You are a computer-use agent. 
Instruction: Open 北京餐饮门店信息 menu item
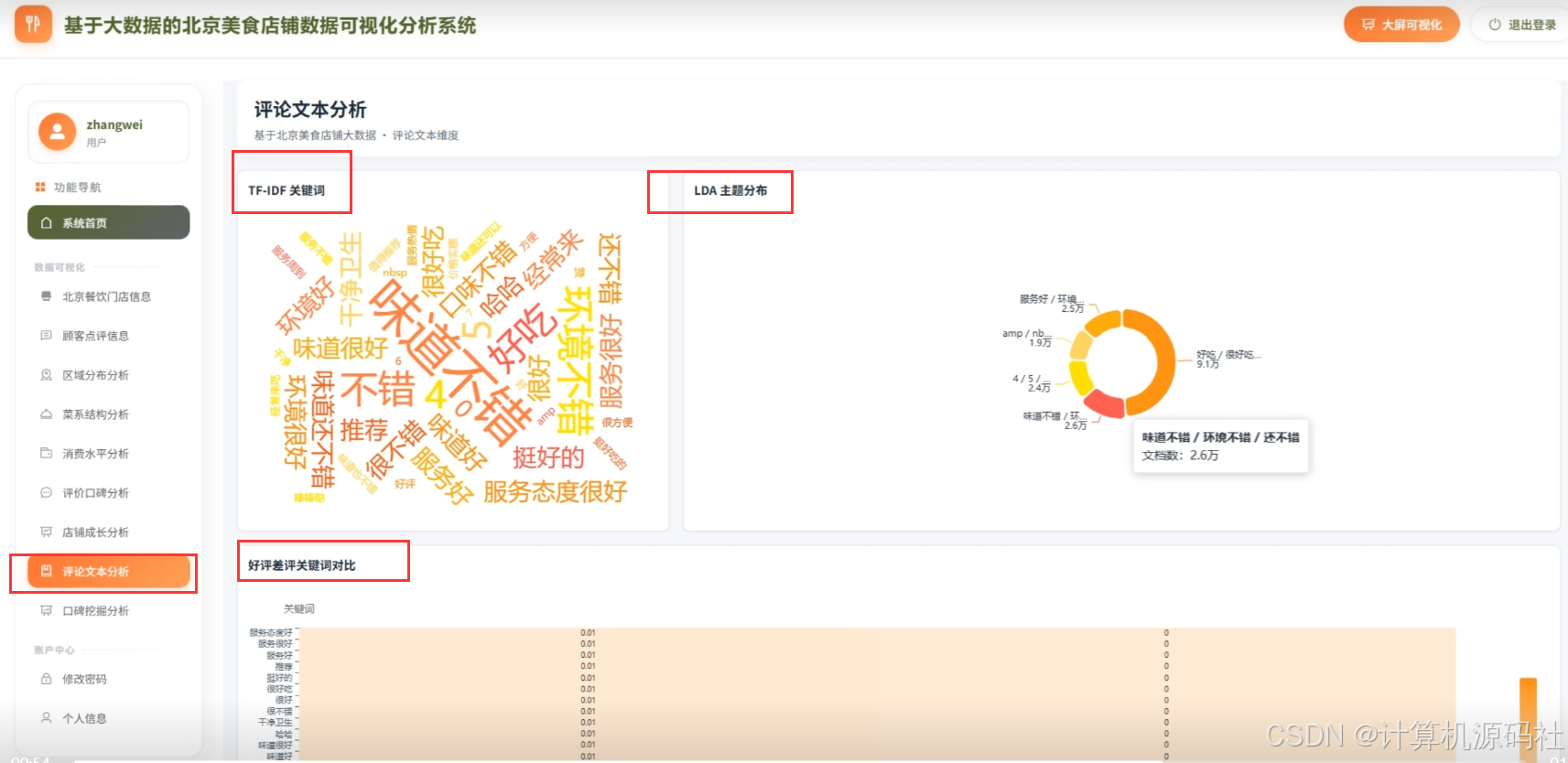pos(108,296)
